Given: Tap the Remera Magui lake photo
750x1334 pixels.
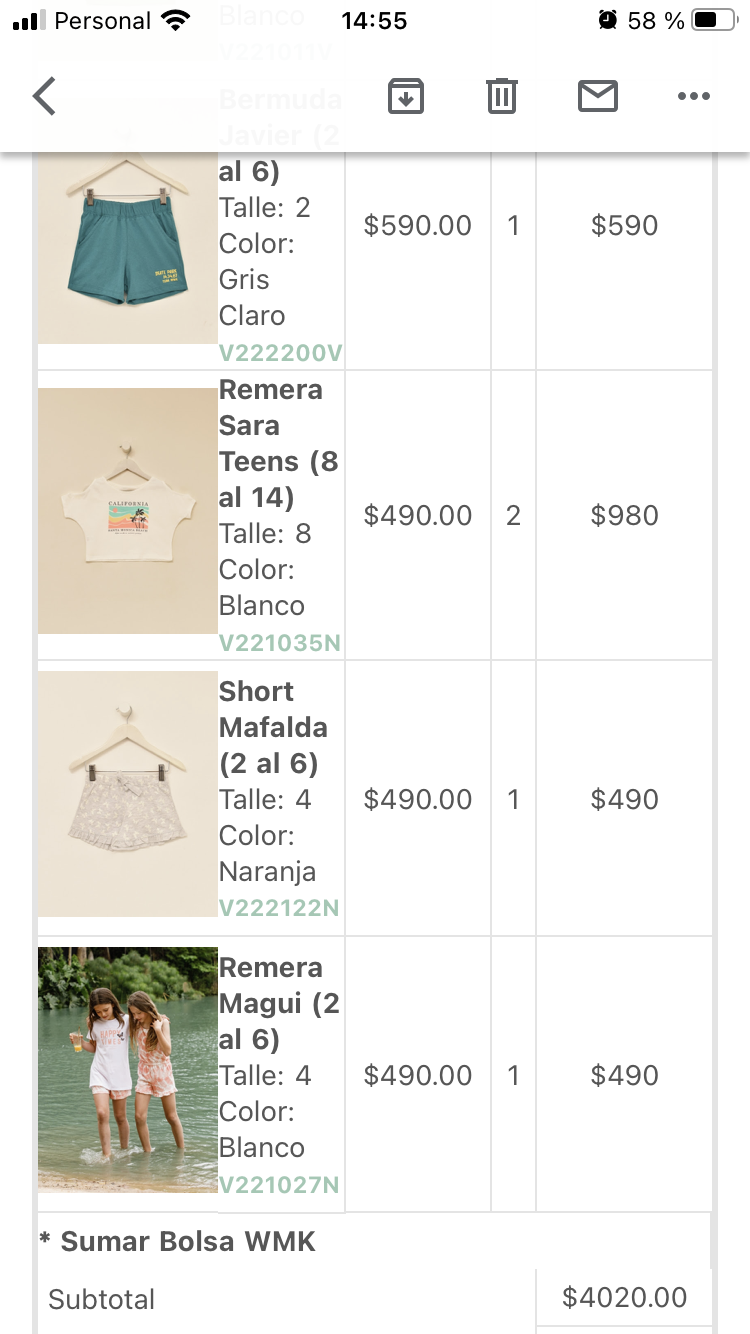Looking at the screenshot, I should [x=127, y=1070].
